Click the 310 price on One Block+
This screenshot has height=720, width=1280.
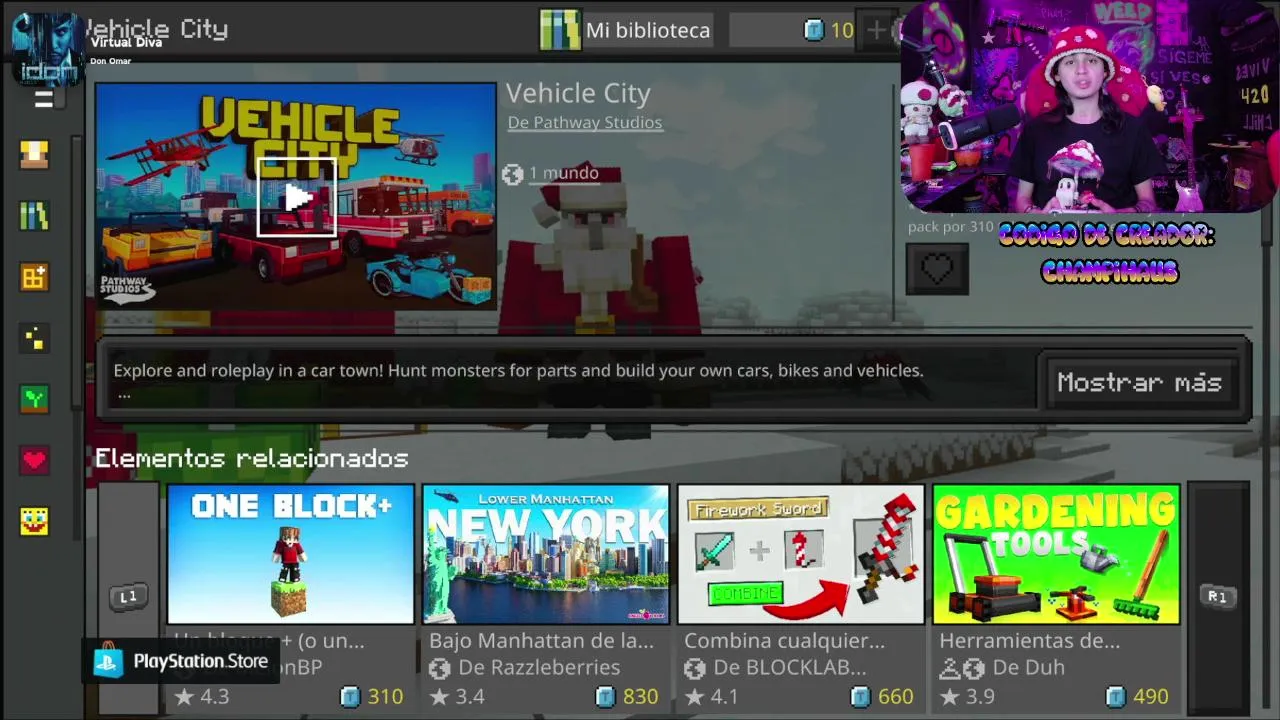pyautogui.click(x=385, y=696)
